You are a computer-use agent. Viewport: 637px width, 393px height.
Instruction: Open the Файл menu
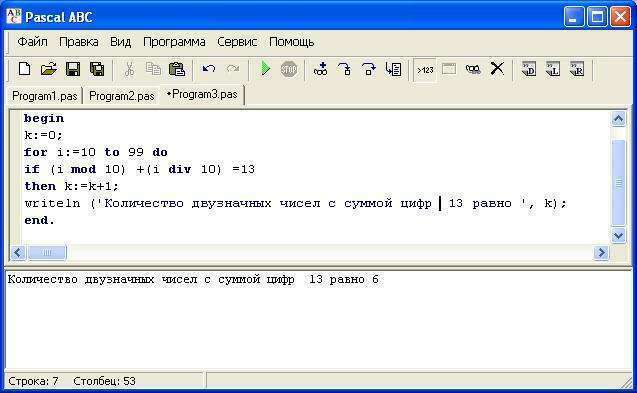pos(32,42)
